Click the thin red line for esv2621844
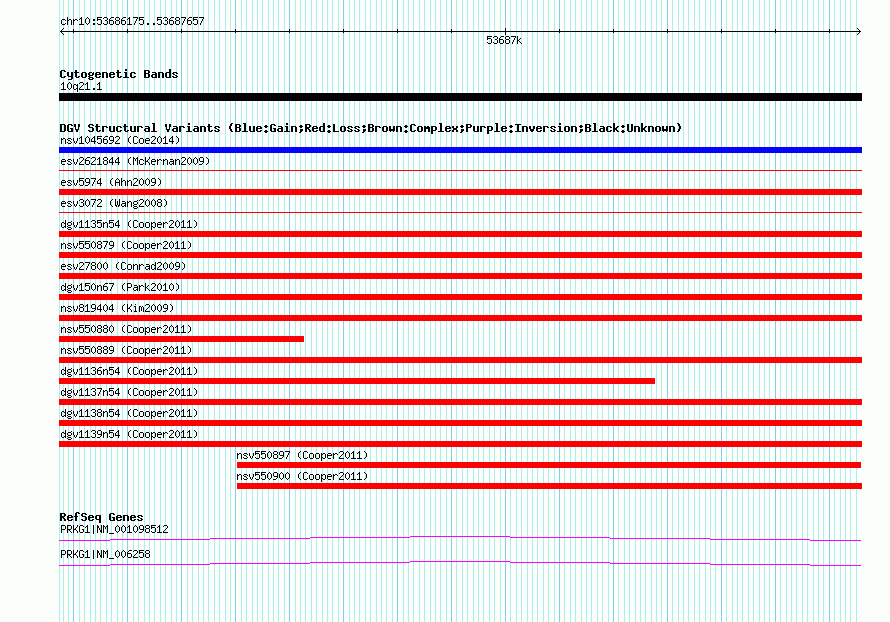890x622 pixels. tap(460, 170)
